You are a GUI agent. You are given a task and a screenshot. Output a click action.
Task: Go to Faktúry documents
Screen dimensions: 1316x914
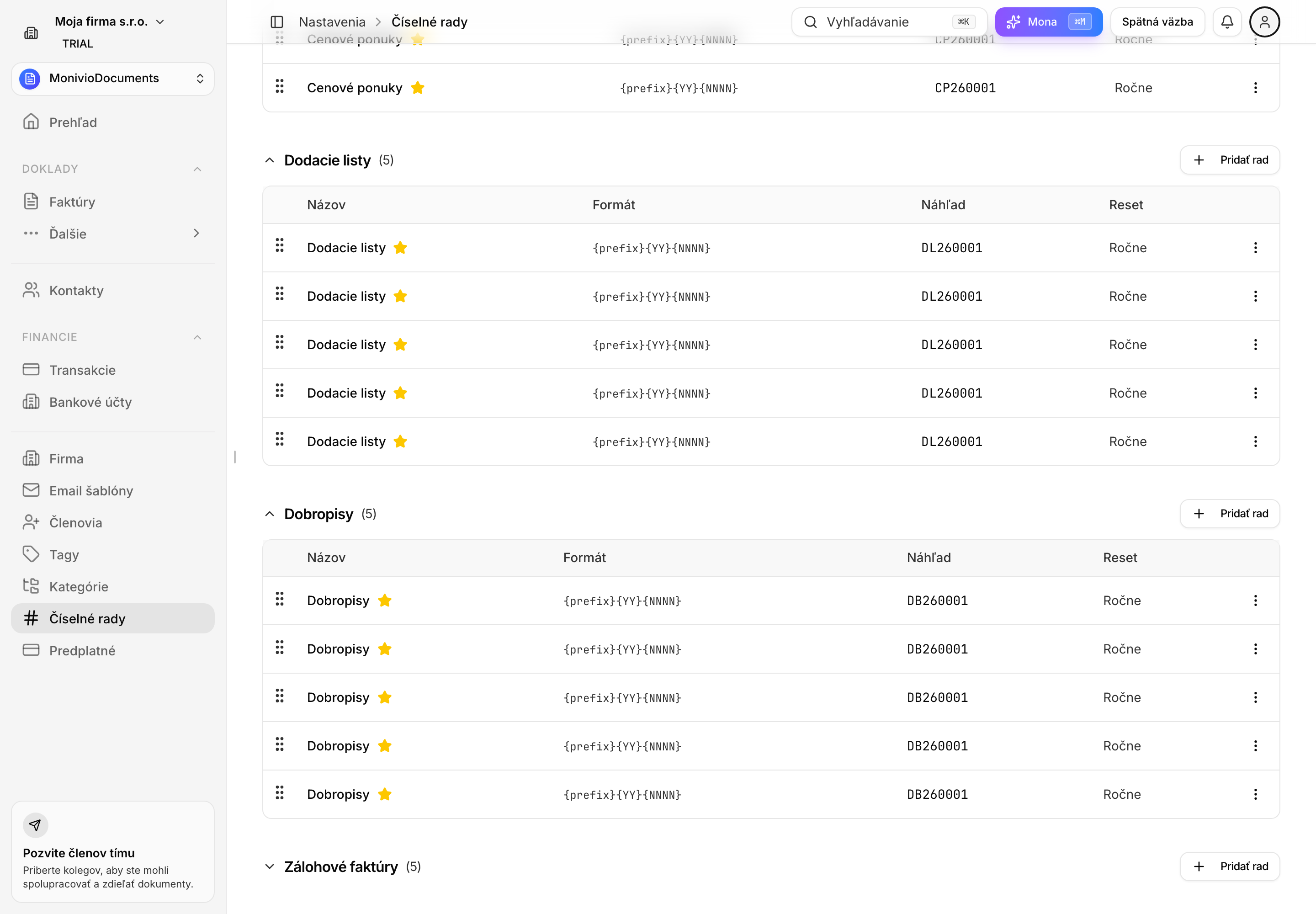pos(113,202)
